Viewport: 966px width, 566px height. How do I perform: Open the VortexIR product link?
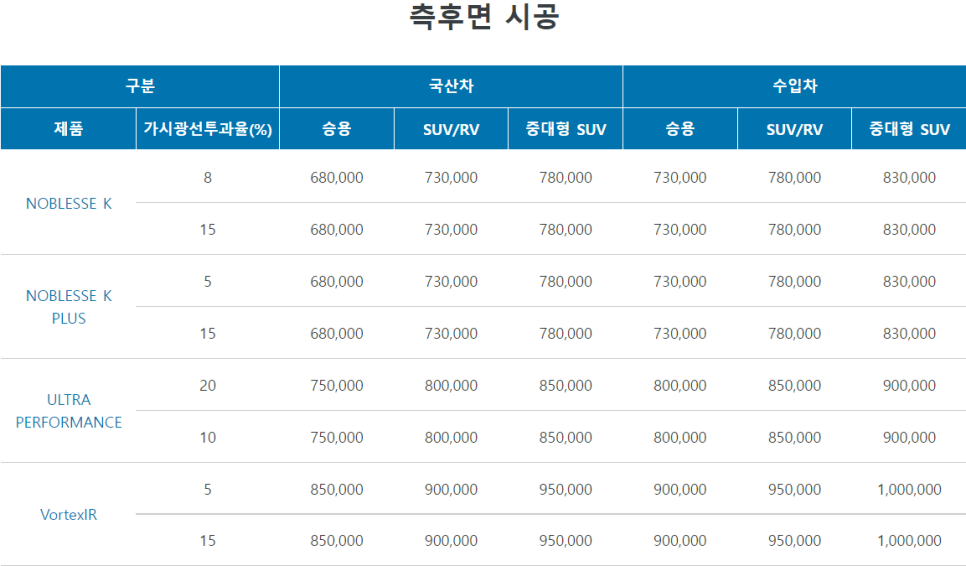tap(69, 515)
